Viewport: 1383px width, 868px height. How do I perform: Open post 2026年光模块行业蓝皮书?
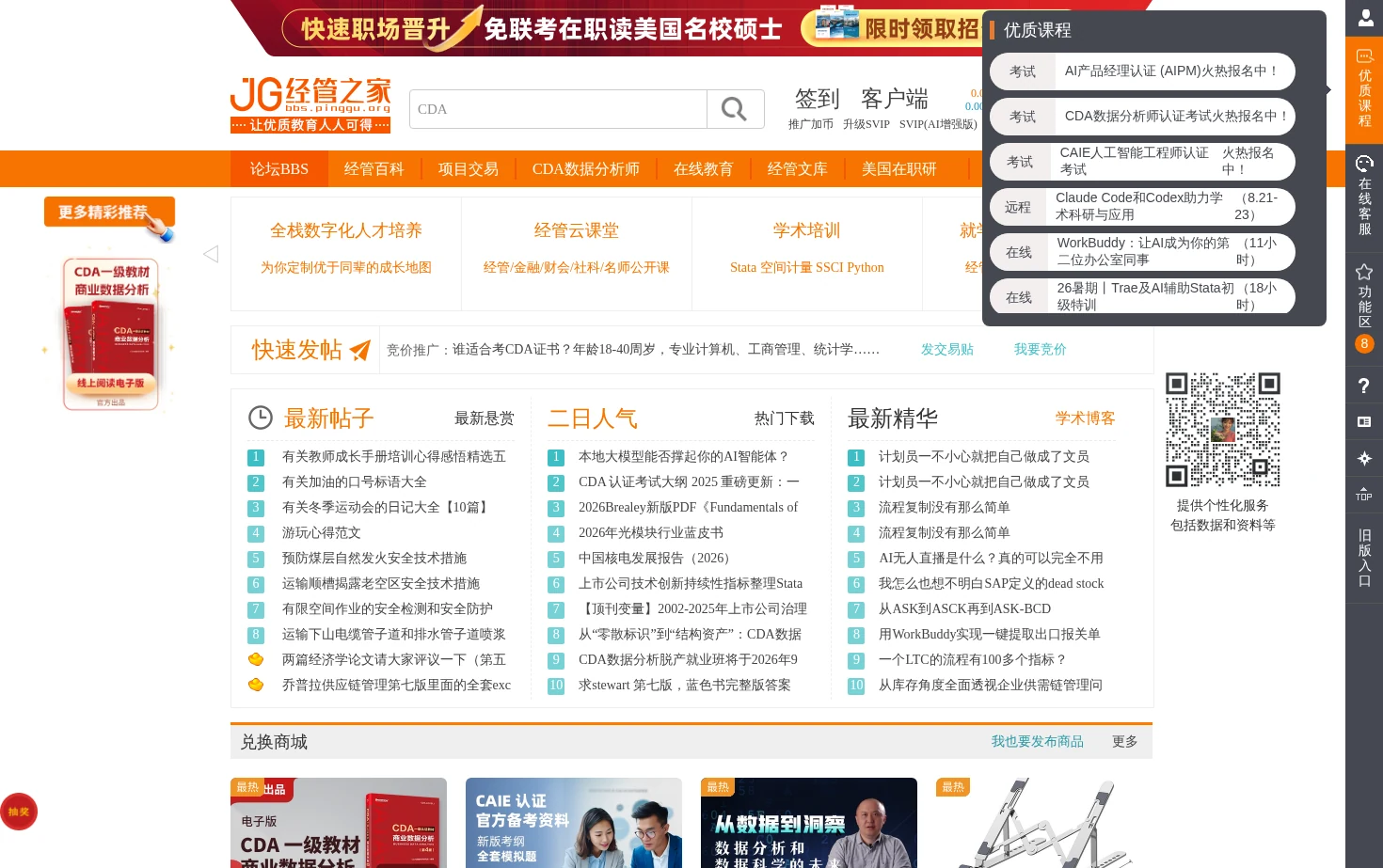click(x=651, y=533)
